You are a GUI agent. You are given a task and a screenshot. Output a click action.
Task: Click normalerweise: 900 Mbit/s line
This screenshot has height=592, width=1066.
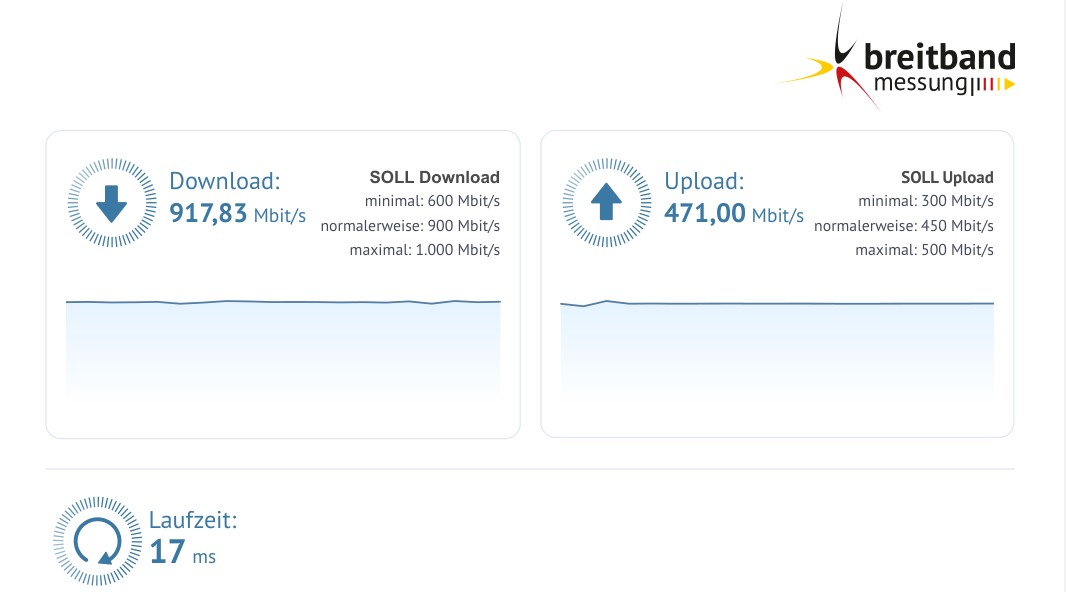pyautogui.click(x=410, y=226)
